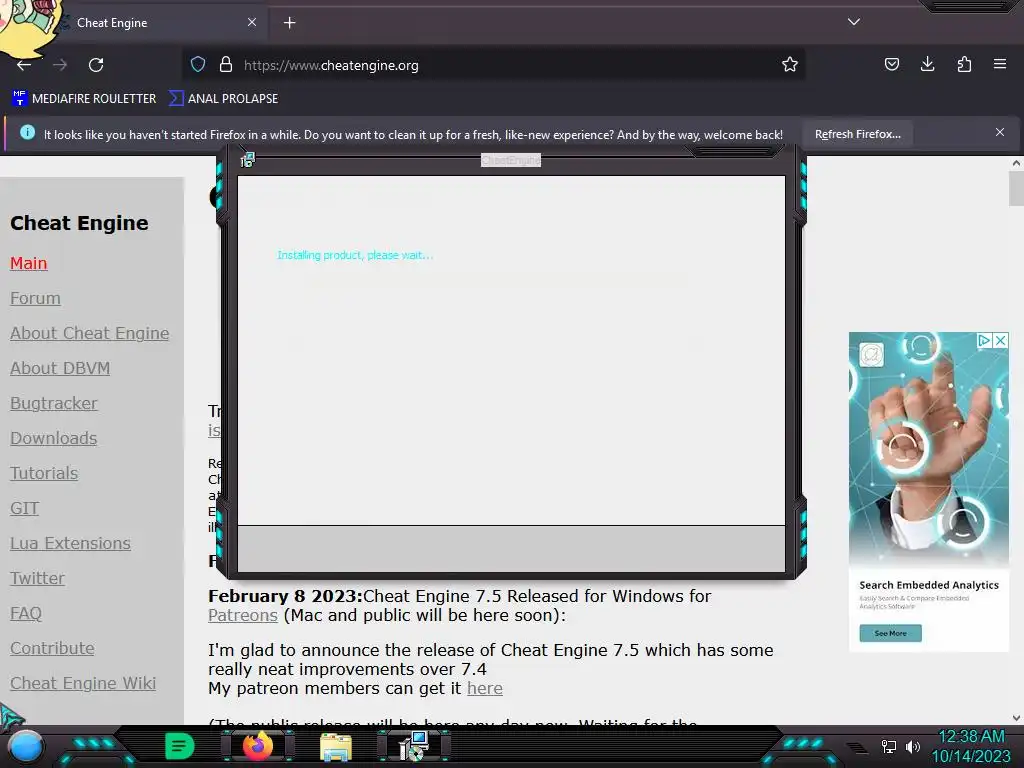Open the Search Embedded Analytics ad image
Image resolution: width=1024 pixels, height=768 pixels.
[x=929, y=449]
